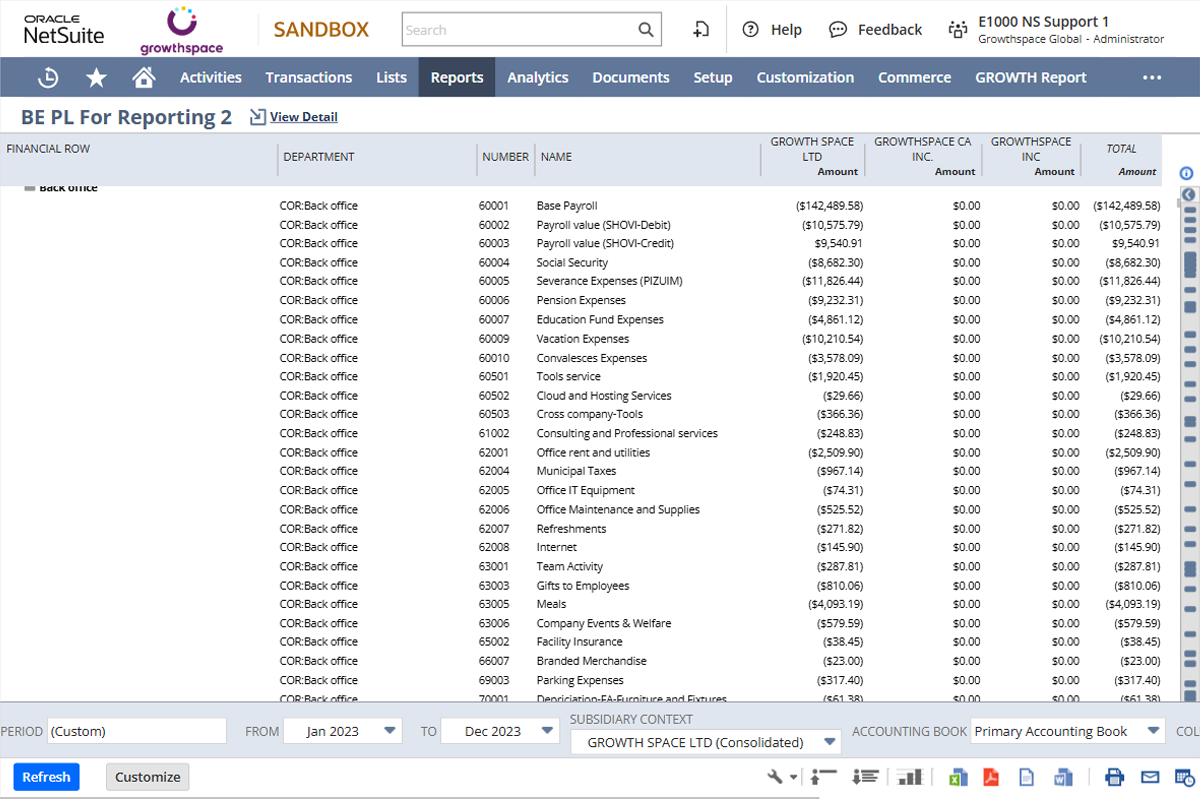Image resolution: width=1200 pixels, height=799 pixels.
Task: Export report to Word
Action: click(1063, 777)
